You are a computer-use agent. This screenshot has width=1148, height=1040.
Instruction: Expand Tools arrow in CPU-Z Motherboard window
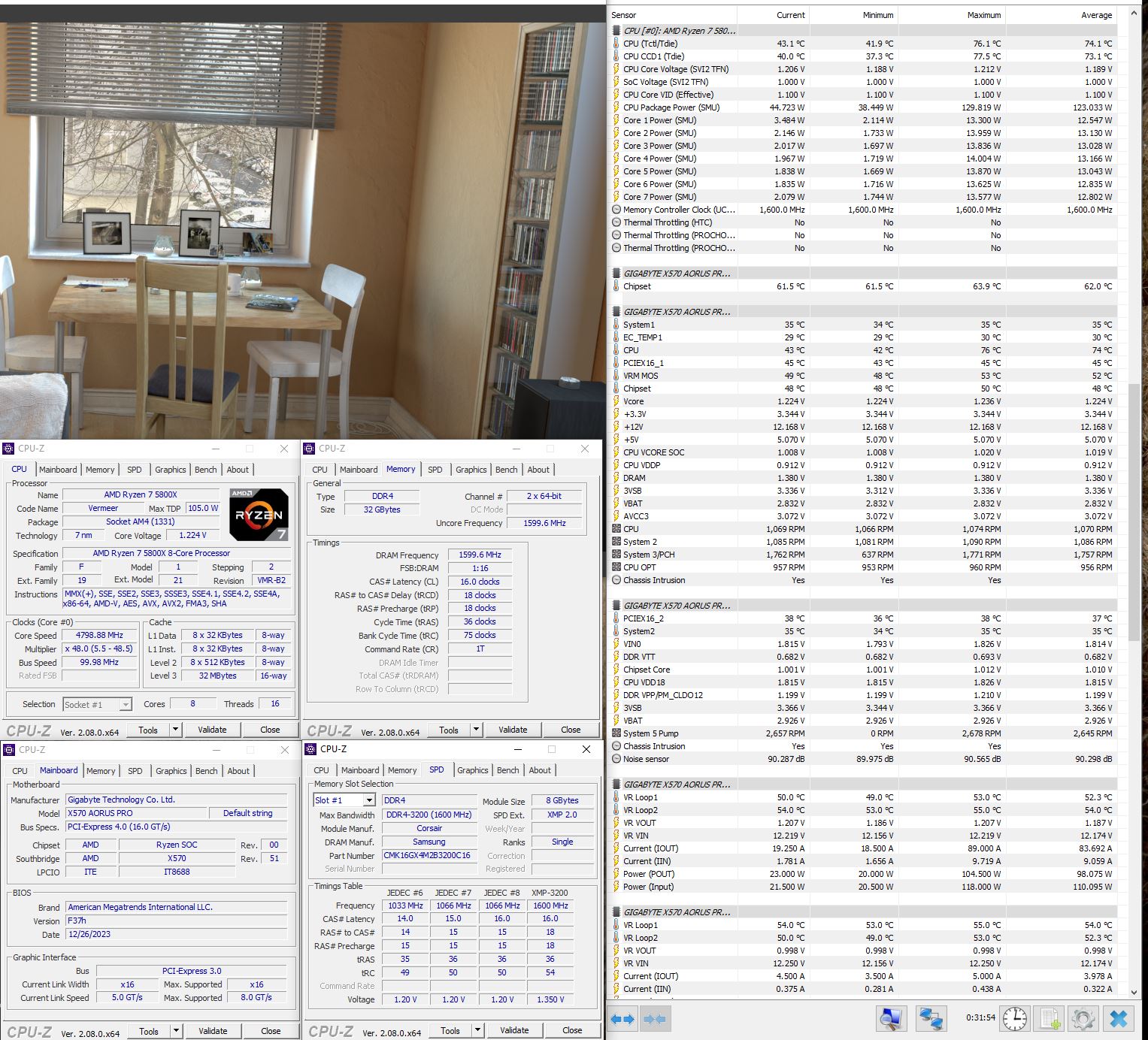pyautogui.click(x=176, y=1031)
